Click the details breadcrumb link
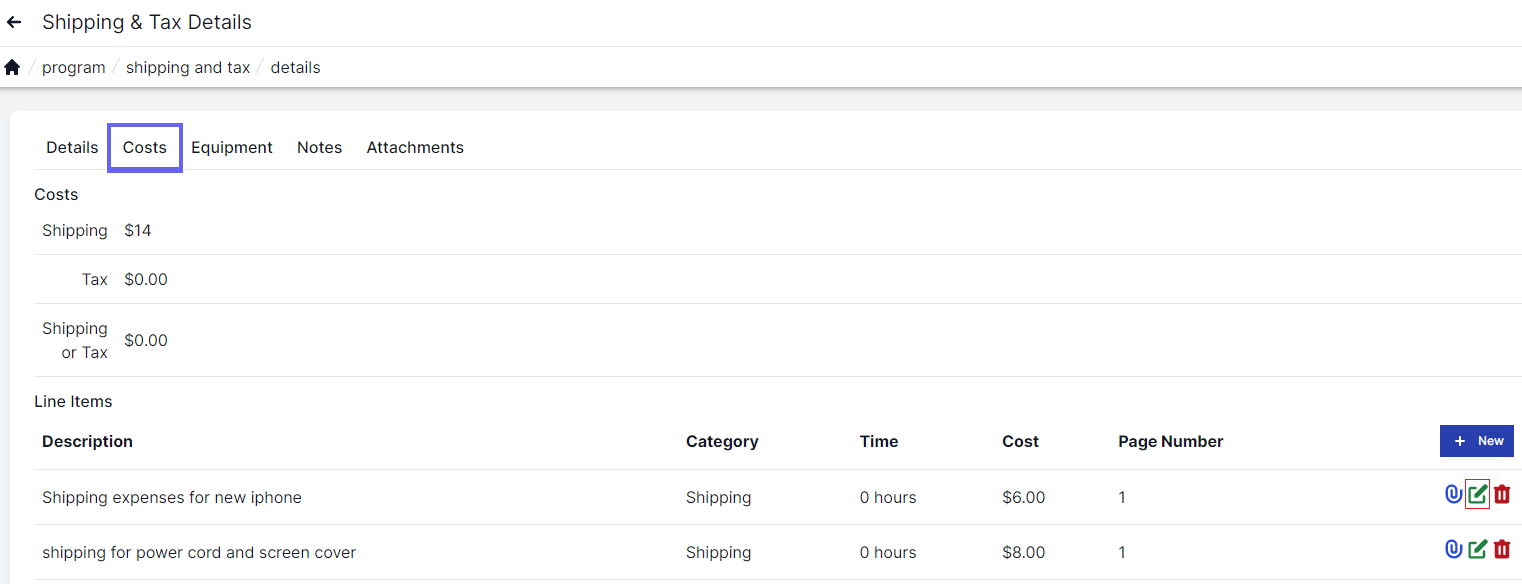 (x=295, y=67)
